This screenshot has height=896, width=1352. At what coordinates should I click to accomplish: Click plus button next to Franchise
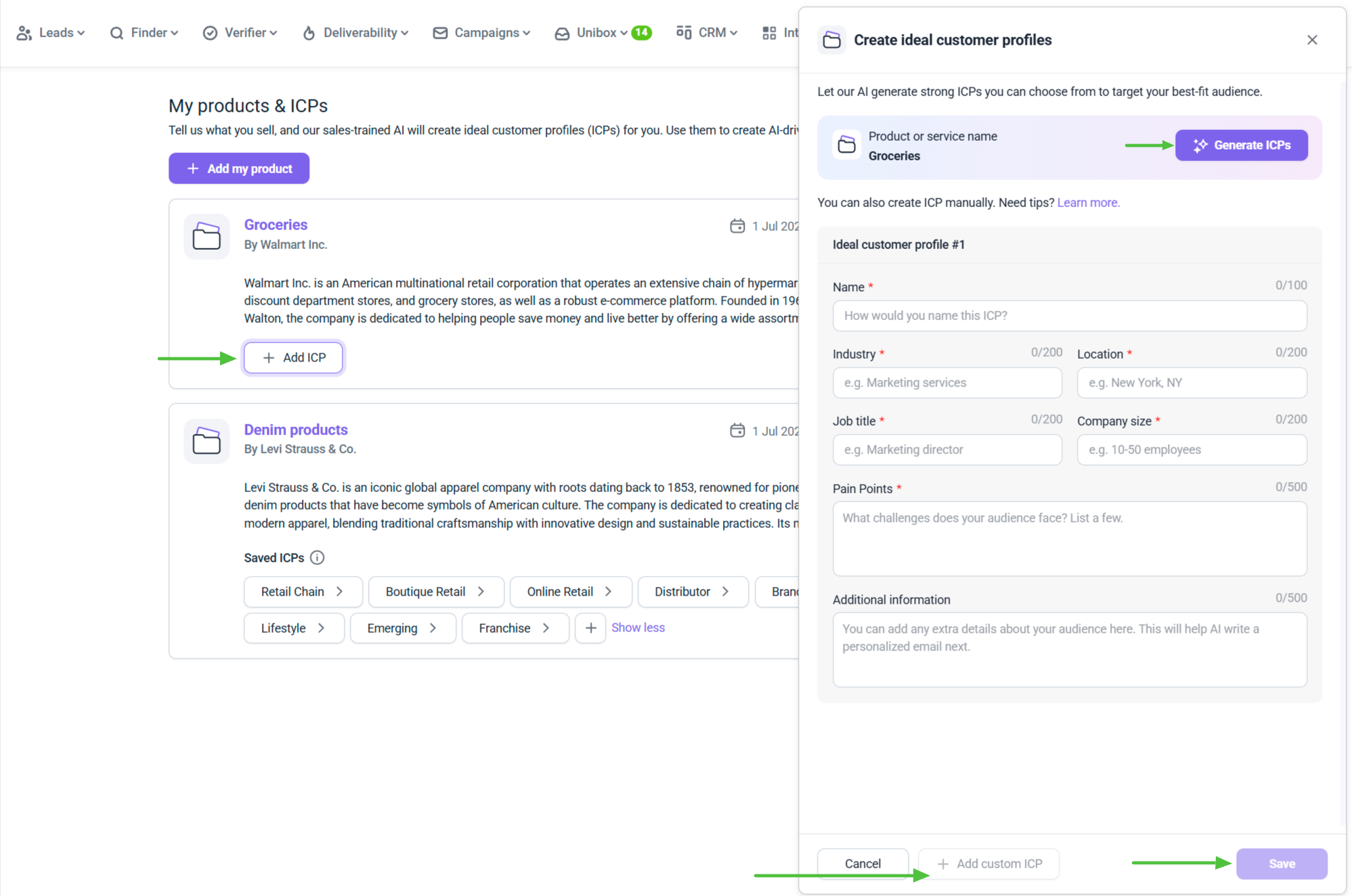590,628
